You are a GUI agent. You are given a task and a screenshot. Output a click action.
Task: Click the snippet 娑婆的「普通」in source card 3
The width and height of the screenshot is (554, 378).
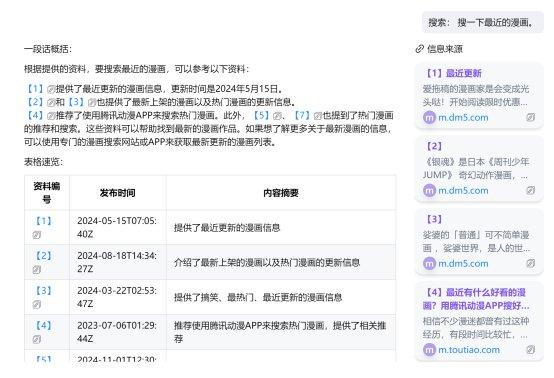[x=476, y=242]
